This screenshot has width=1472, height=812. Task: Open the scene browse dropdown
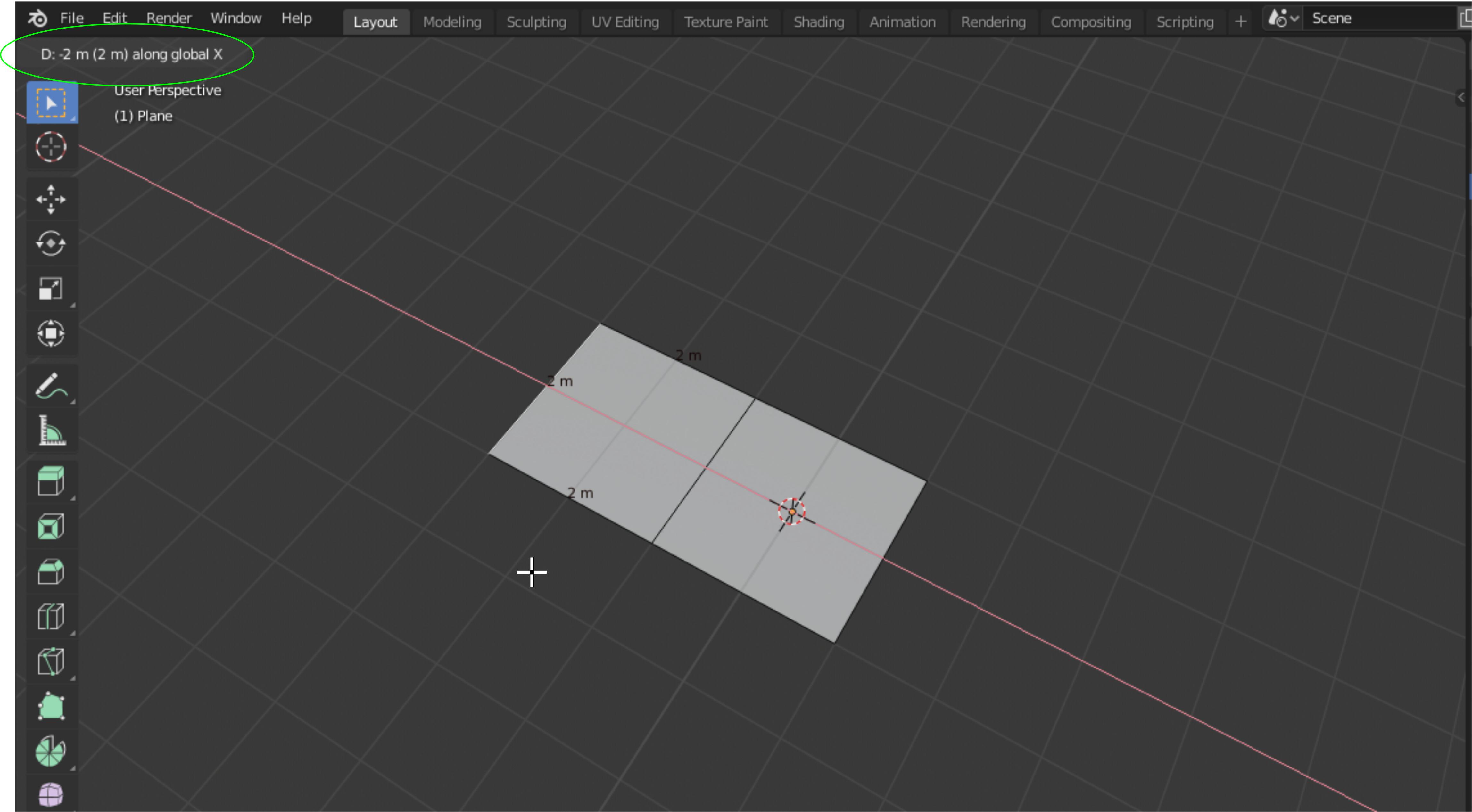click(x=1283, y=19)
